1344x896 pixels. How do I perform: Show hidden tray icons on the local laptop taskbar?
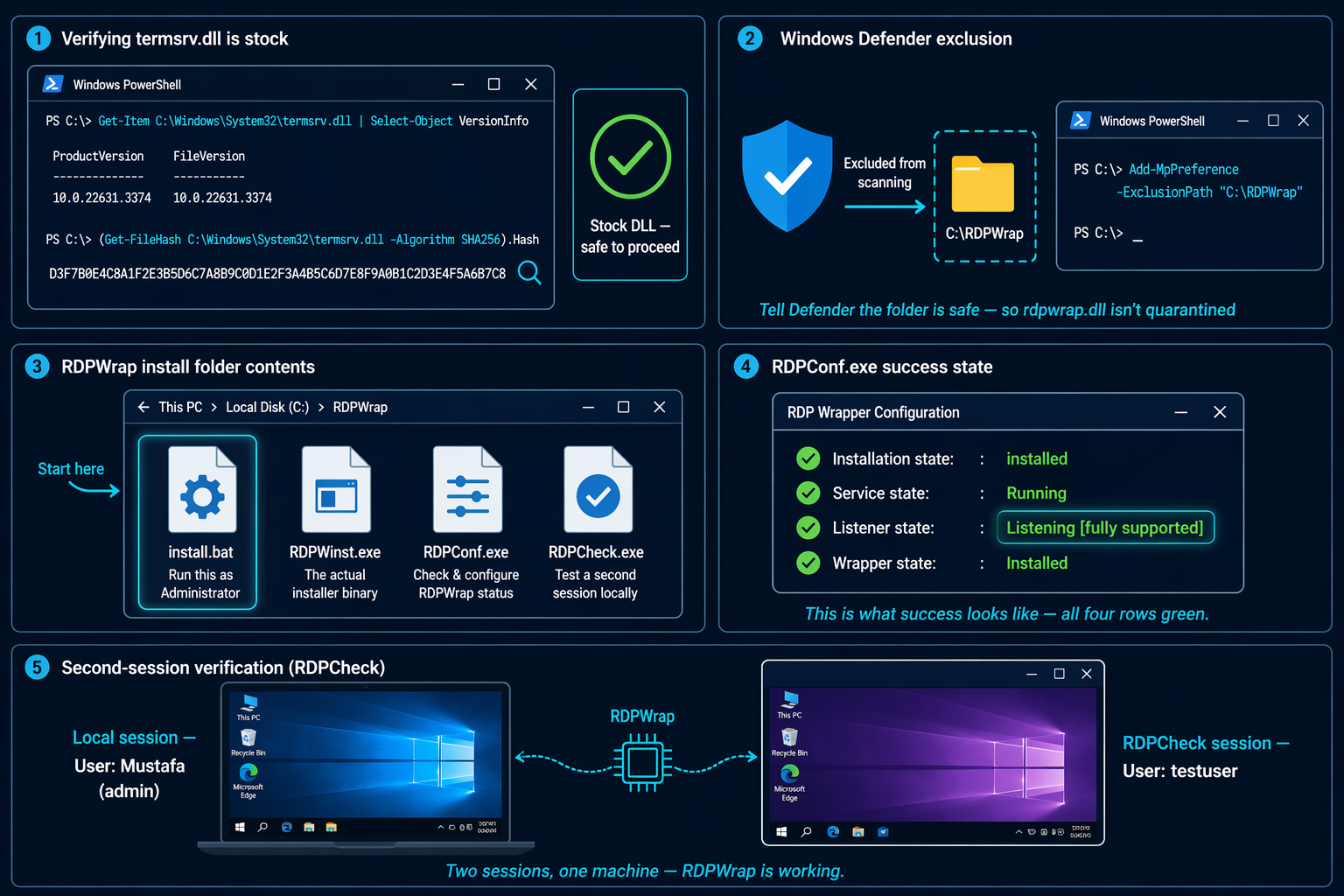(x=440, y=827)
